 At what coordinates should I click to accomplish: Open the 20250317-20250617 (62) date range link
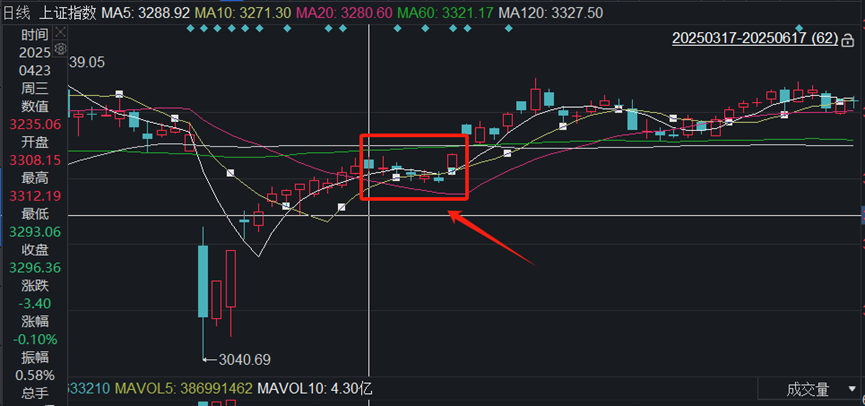click(755, 39)
